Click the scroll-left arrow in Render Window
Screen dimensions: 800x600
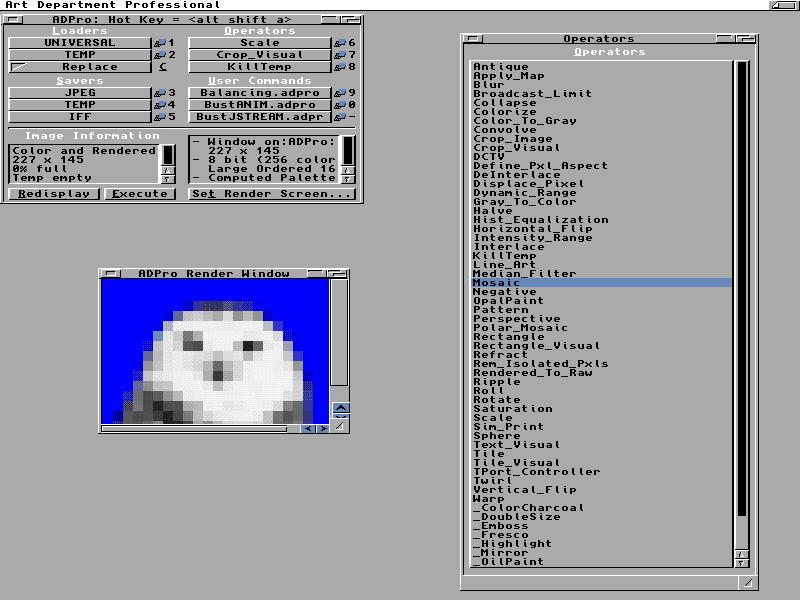(308, 429)
